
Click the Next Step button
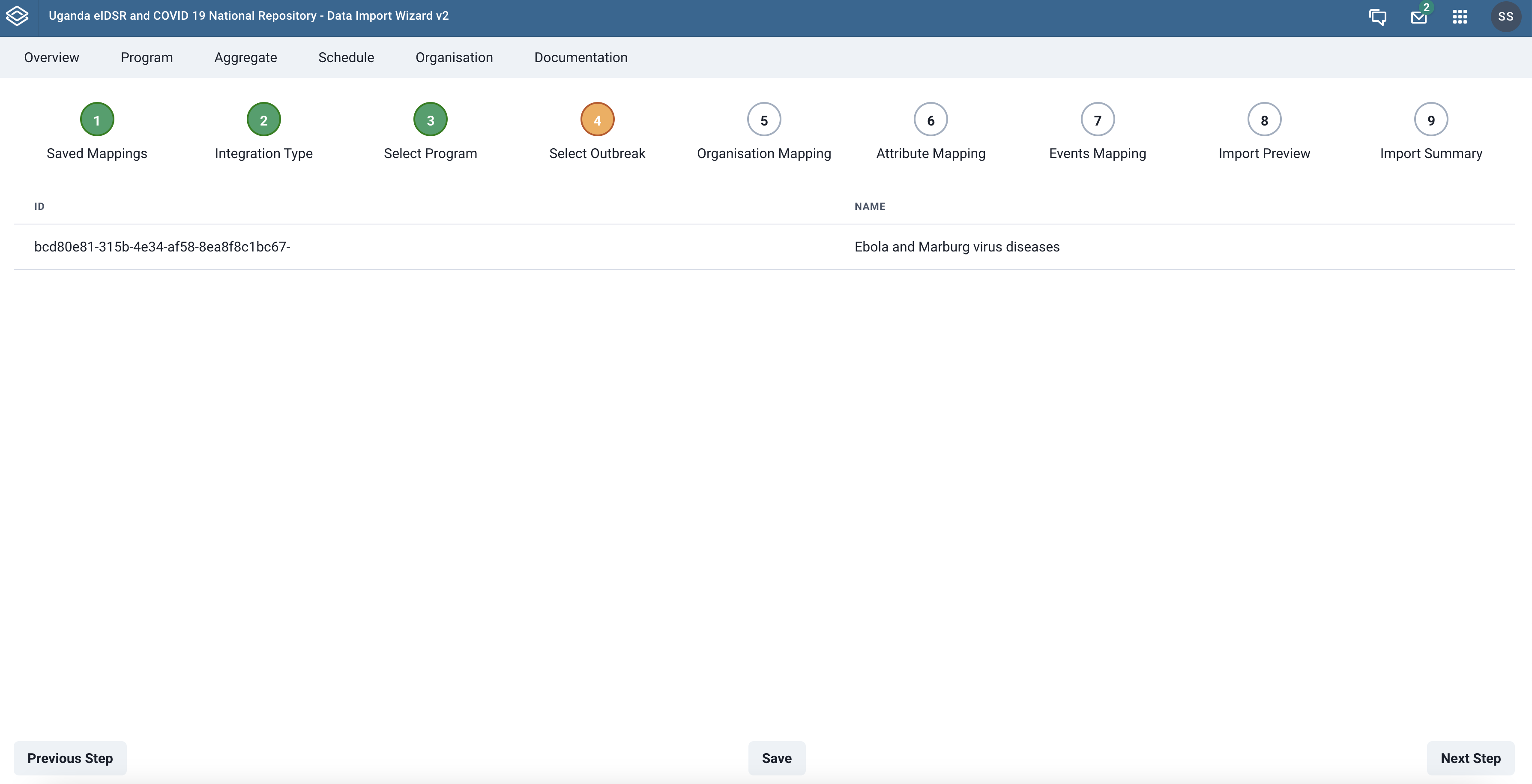[x=1471, y=758]
